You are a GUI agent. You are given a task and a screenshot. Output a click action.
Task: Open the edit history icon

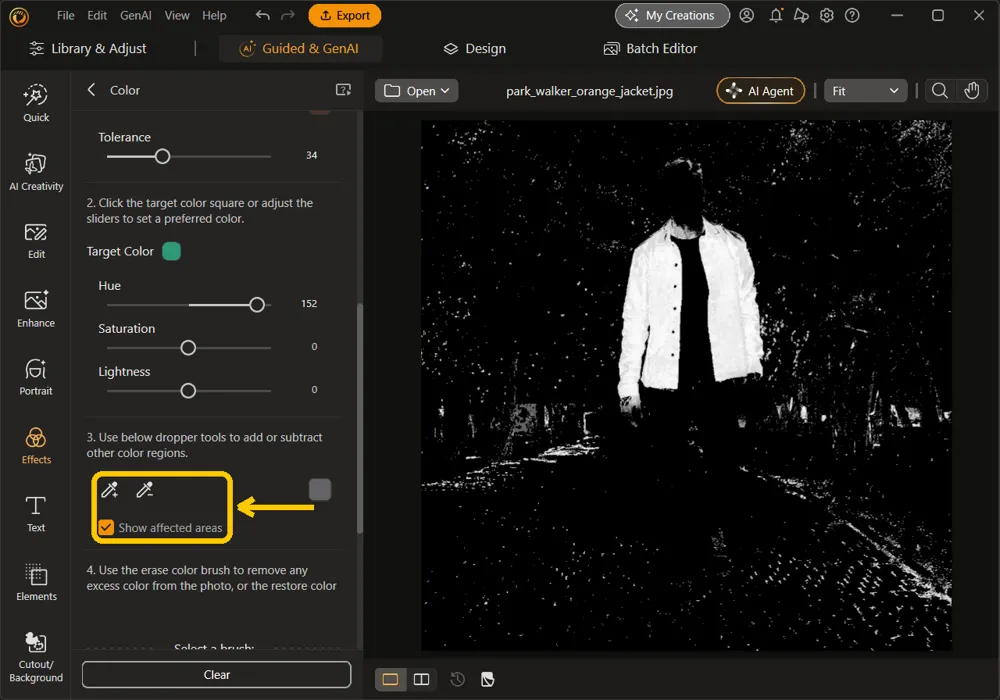pos(457,679)
